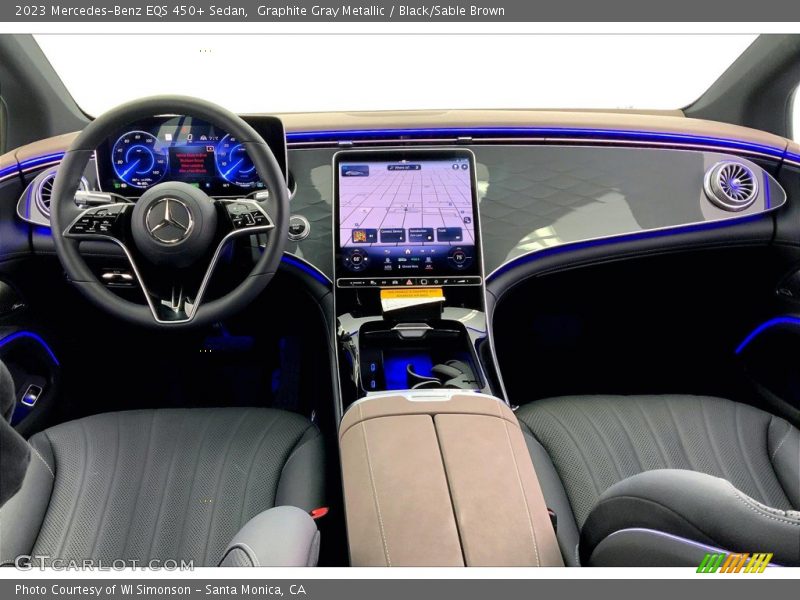Screen dimensions: 800x600
Task: Tap driver temperature dial showing 68
Action: [357, 259]
